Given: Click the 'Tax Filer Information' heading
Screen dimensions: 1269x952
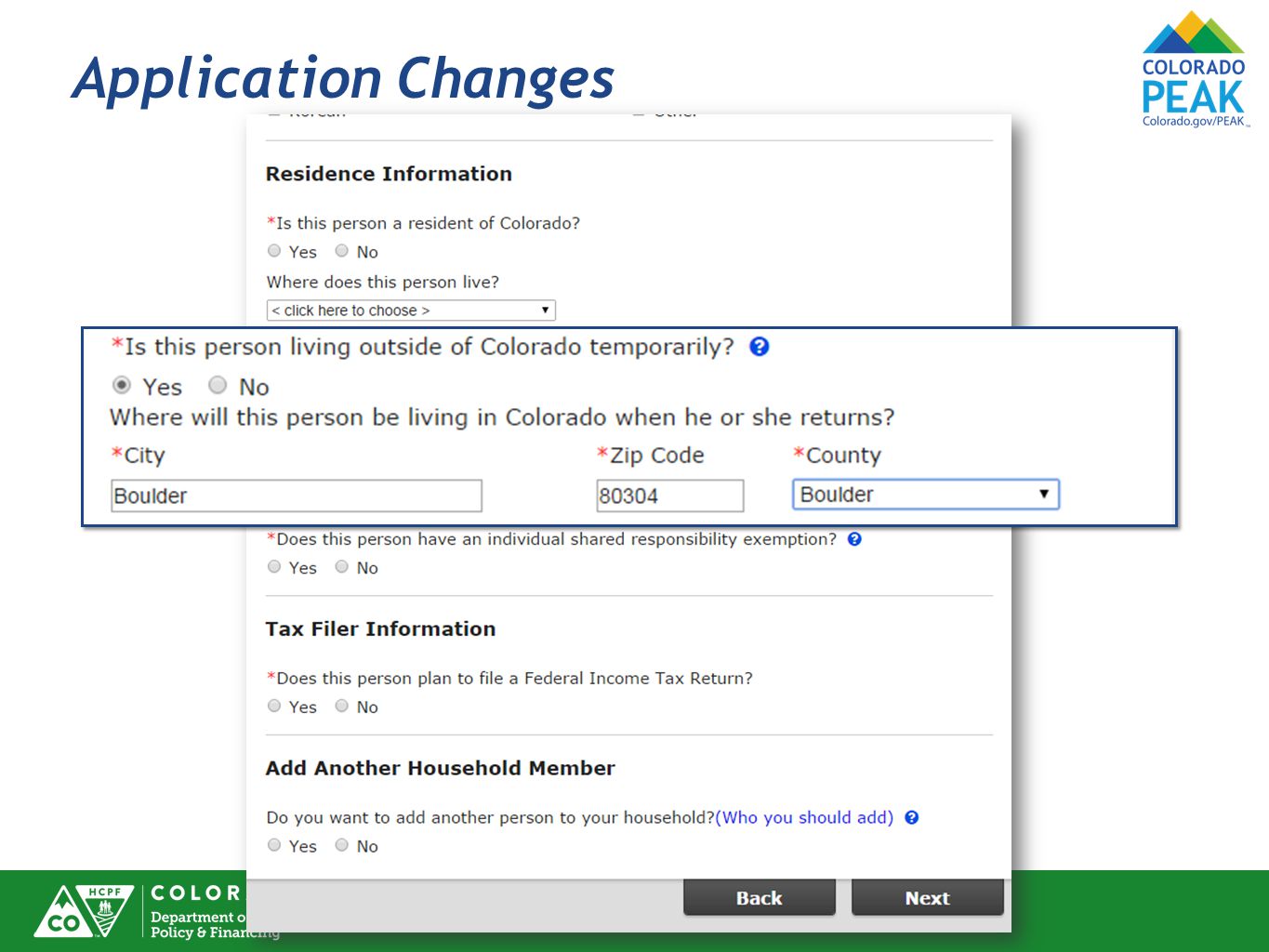Looking at the screenshot, I should (x=380, y=629).
